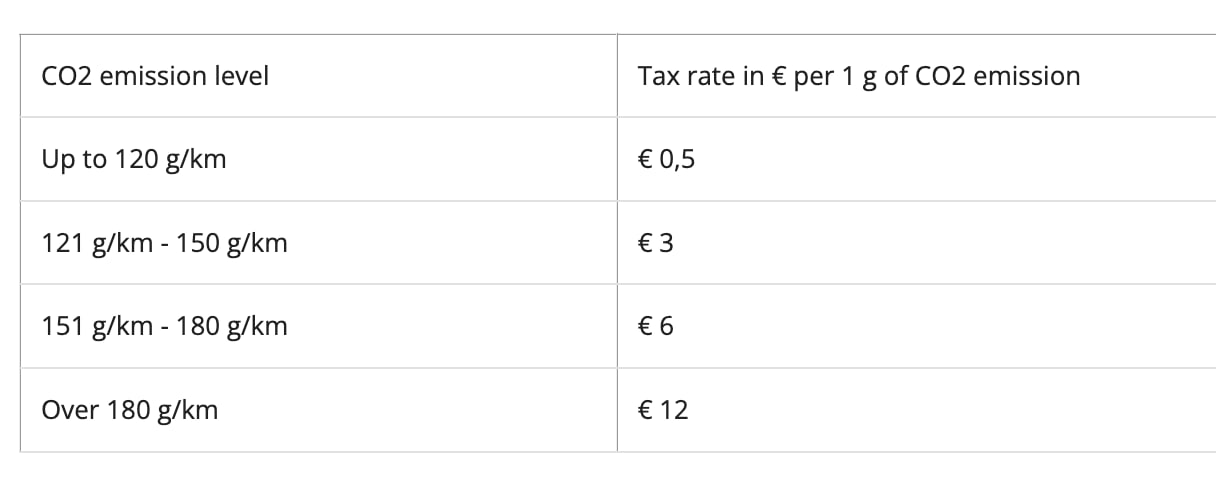This screenshot has height=496, width=1216.
Task: Click the euro symbol in the header row
Action: pyautogui.click(x=780, y=76)
